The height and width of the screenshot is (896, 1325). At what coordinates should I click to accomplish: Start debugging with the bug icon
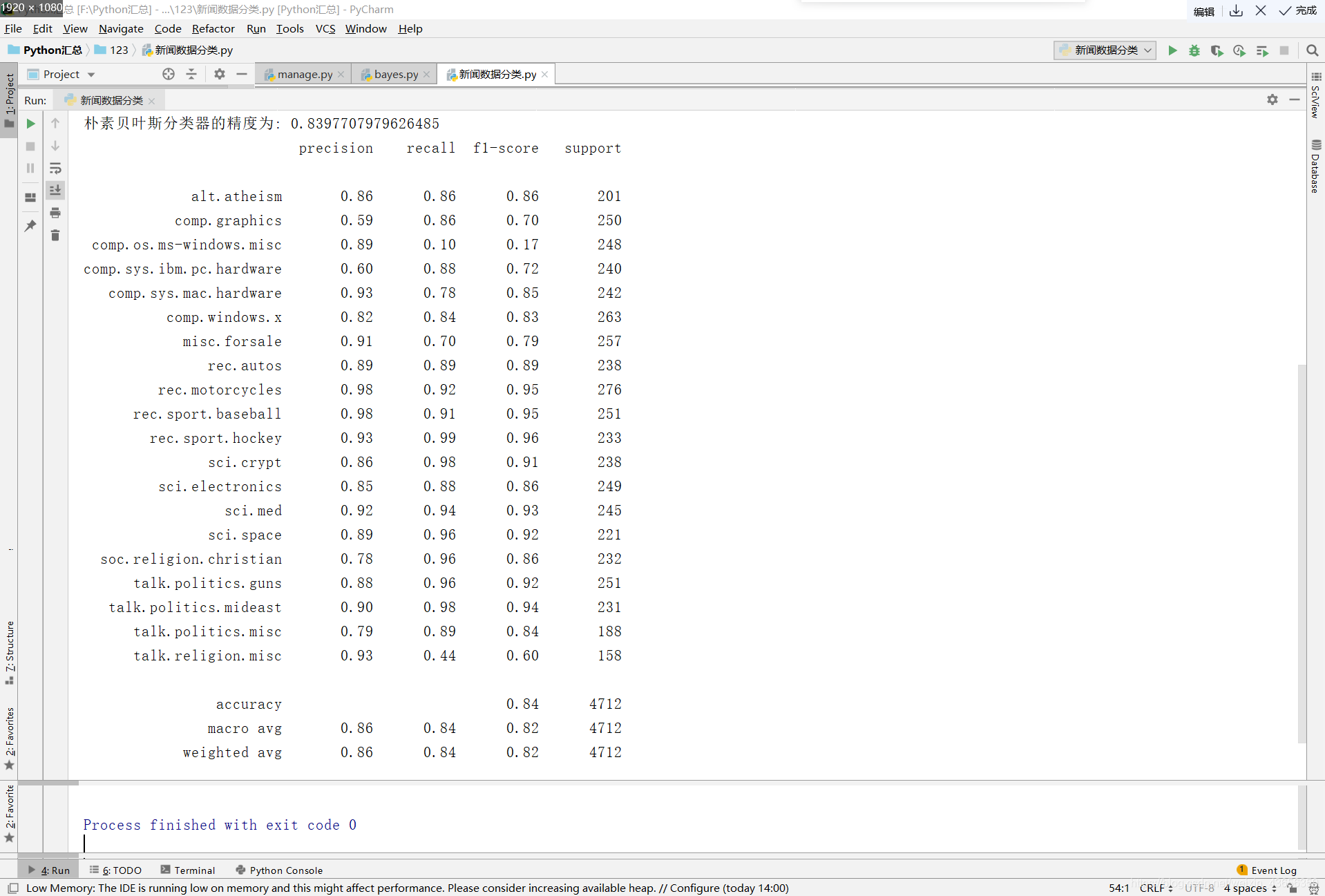point(1194,50)
